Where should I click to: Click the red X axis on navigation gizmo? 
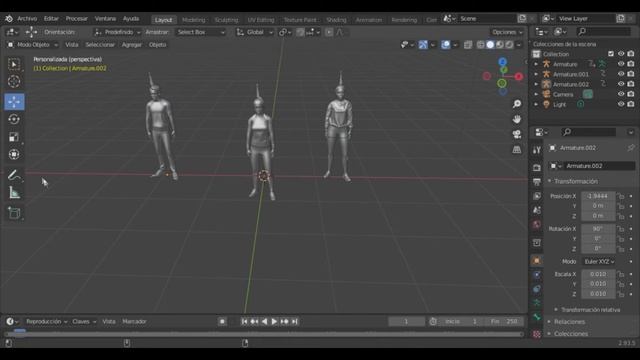[519, 76]
